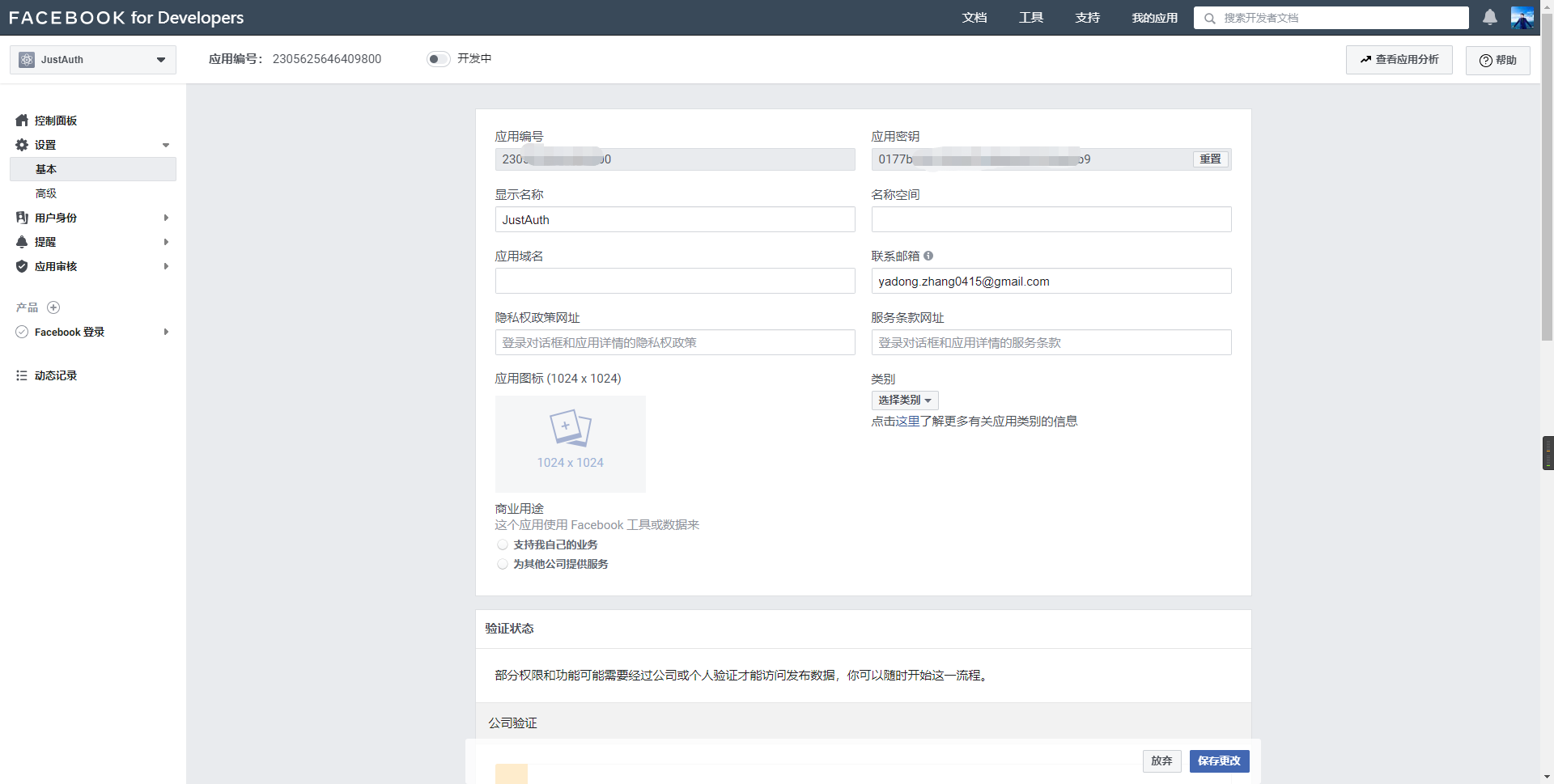Click the 提醒 bell icon in sidebar
The height and width of the screenshot is (784, 1554).
[22, 242]
